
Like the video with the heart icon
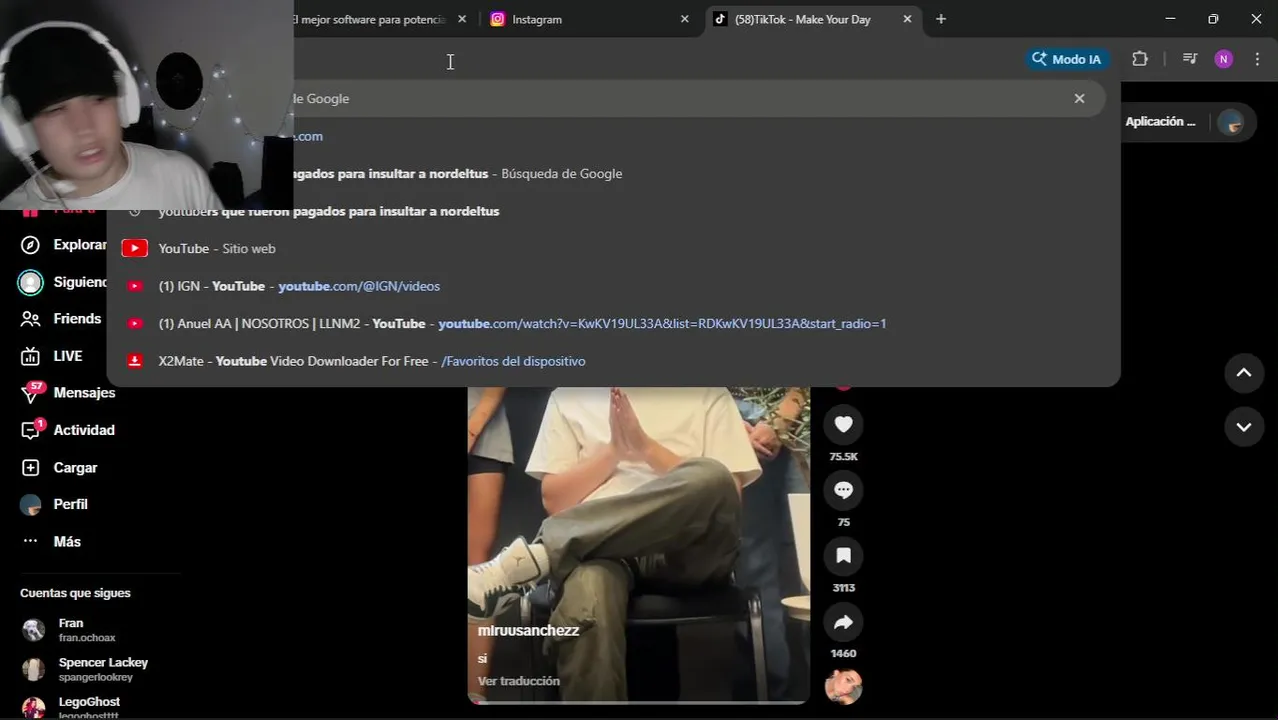tap(843, 425)
